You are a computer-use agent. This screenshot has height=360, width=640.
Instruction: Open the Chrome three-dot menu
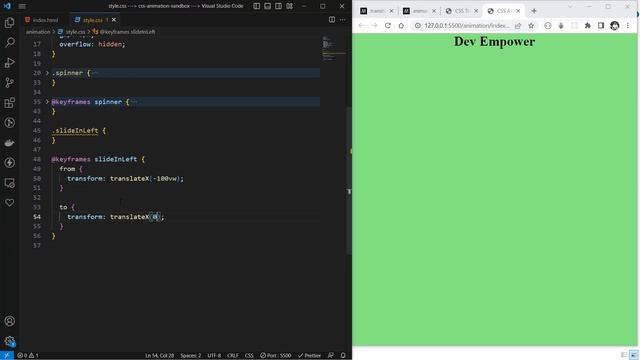click(x=628, y=26)
